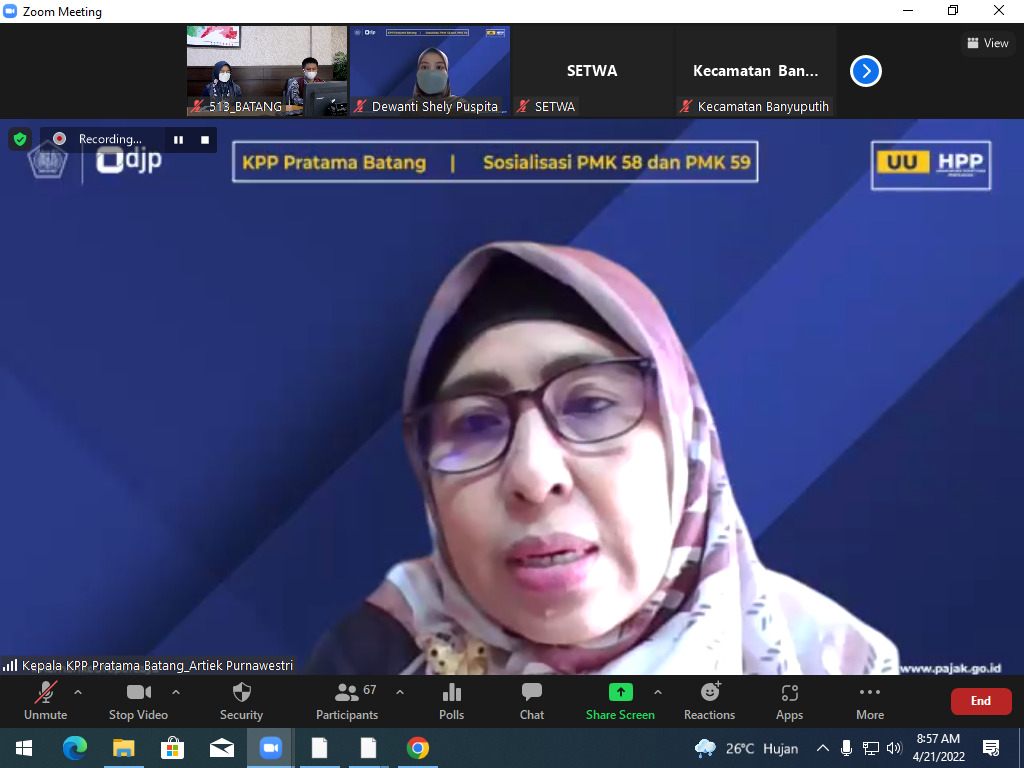The image size is (1024, 768).
Task: Show next participants with the blue arrow
Action: click(x=865, y=71)
